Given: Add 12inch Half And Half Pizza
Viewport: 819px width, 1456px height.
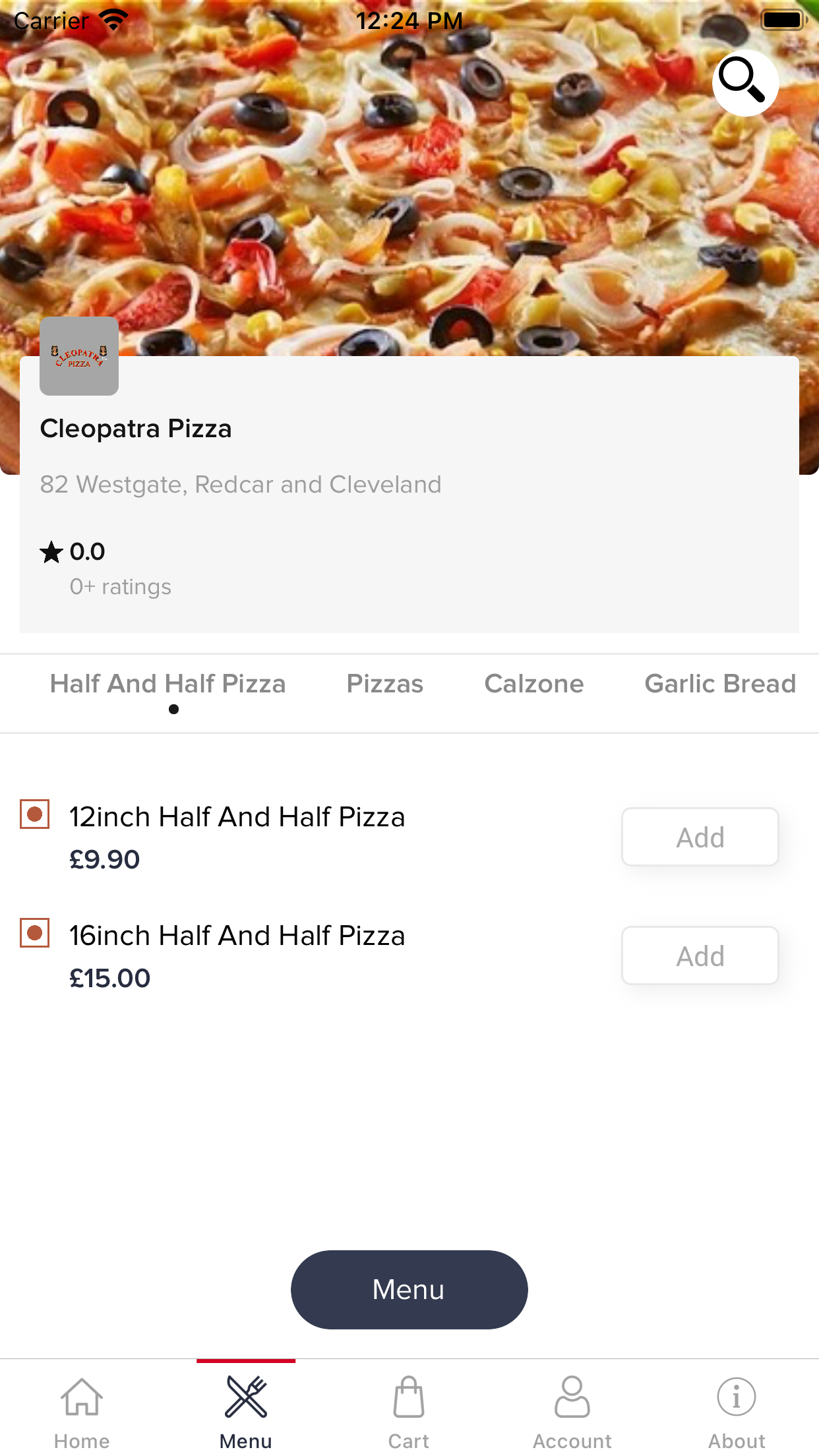Looking at the screenshot, I should [700, 837].
